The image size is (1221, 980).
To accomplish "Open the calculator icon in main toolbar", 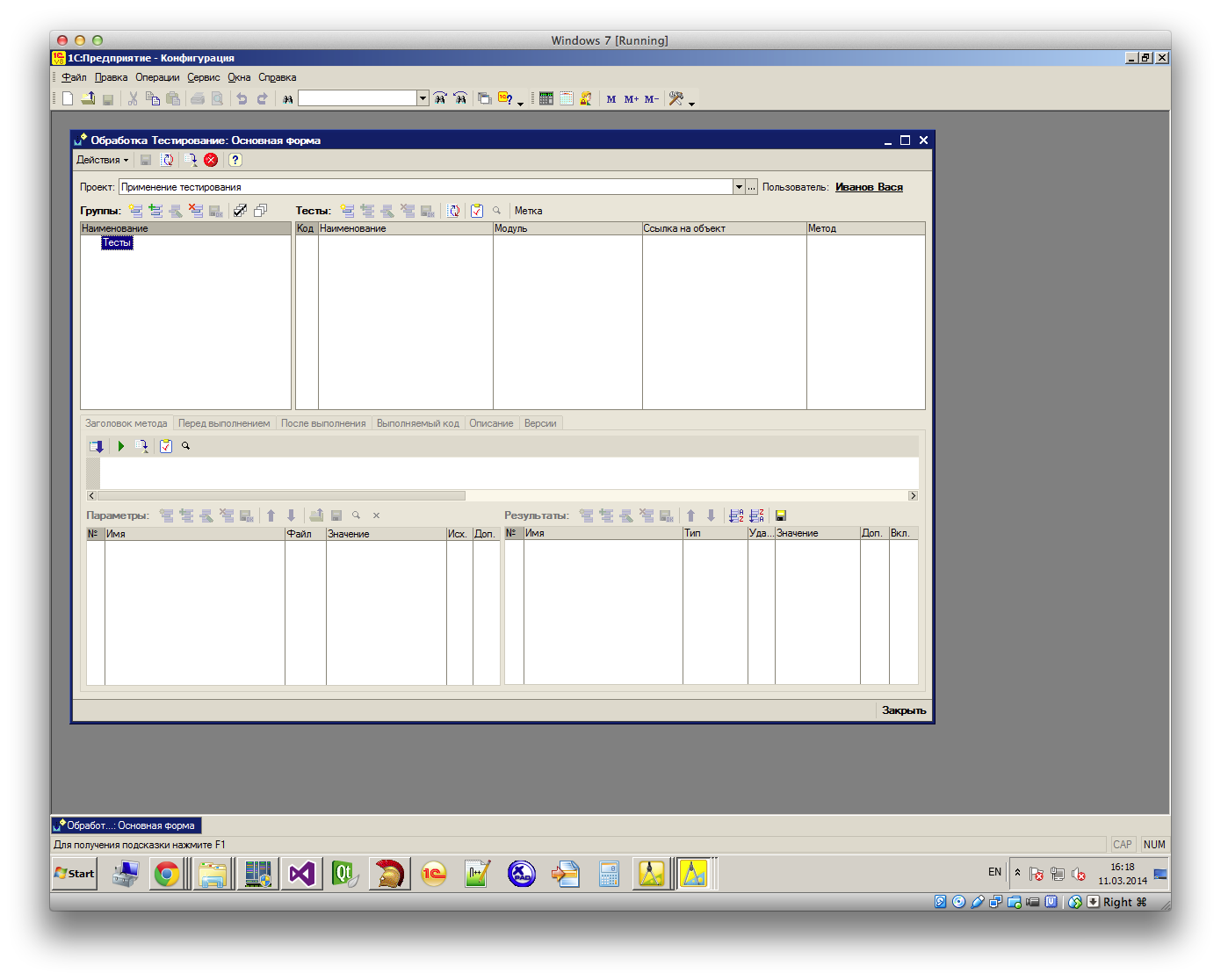I will (x=546, y=98).
